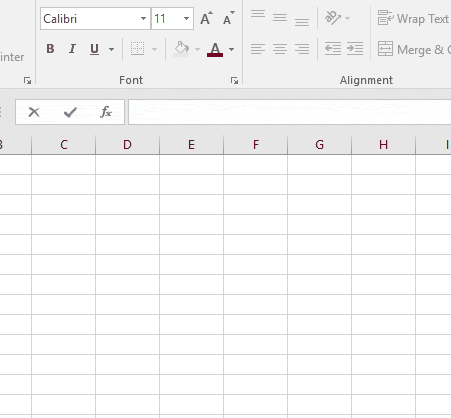Toggle Wrap Text

coord(413,18)
